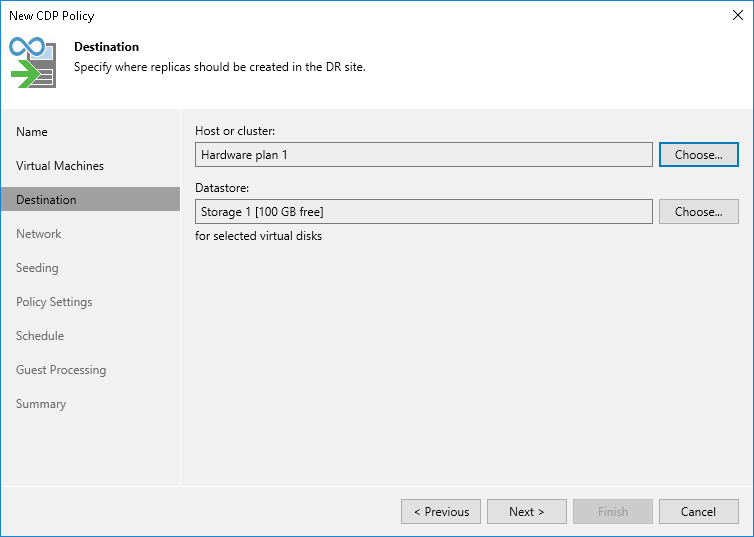Click the 'Host or cluster:' label
754x537 pixels.
click(235, 131)
